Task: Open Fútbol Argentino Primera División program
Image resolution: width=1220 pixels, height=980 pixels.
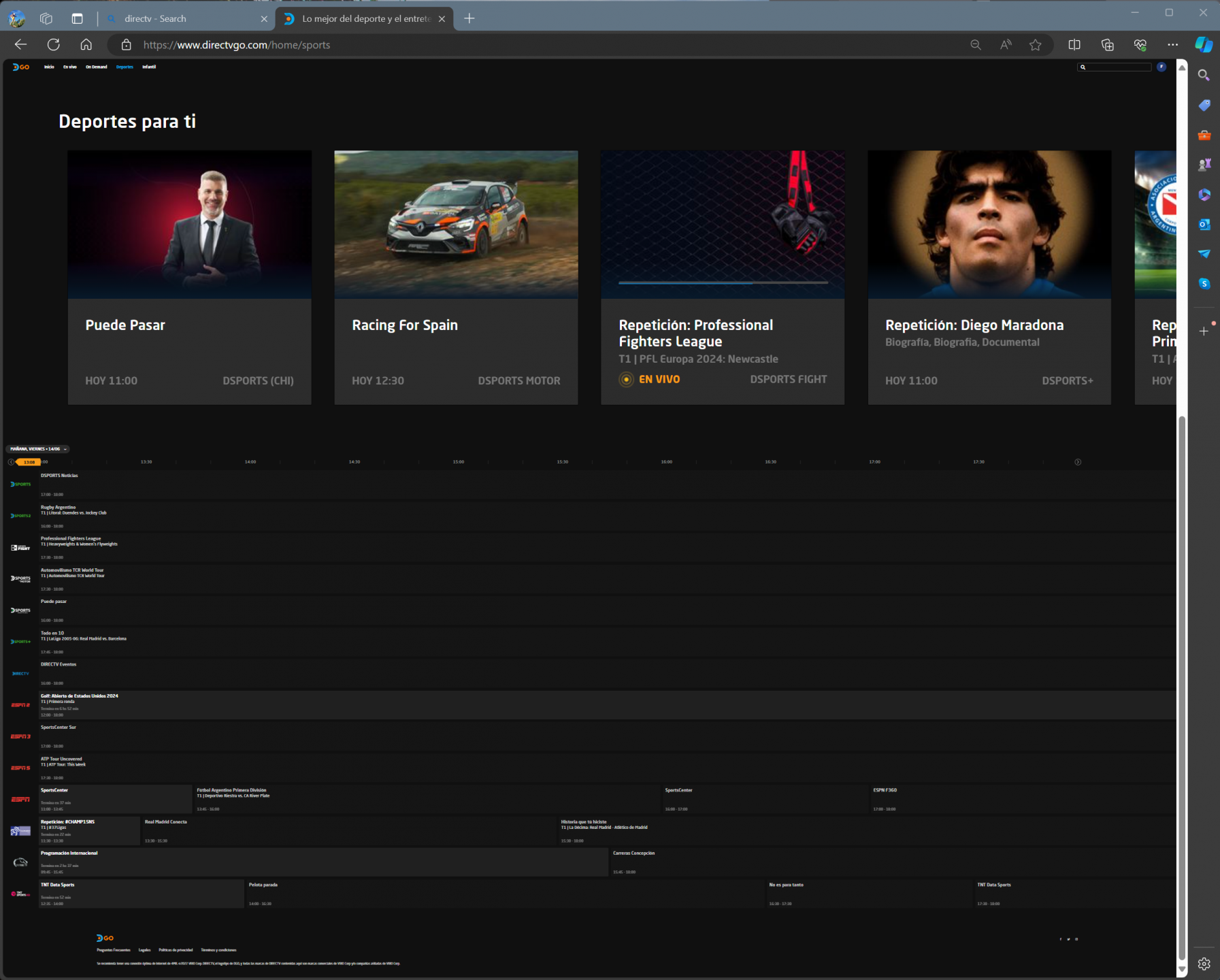Action: (x=427, y=800)
